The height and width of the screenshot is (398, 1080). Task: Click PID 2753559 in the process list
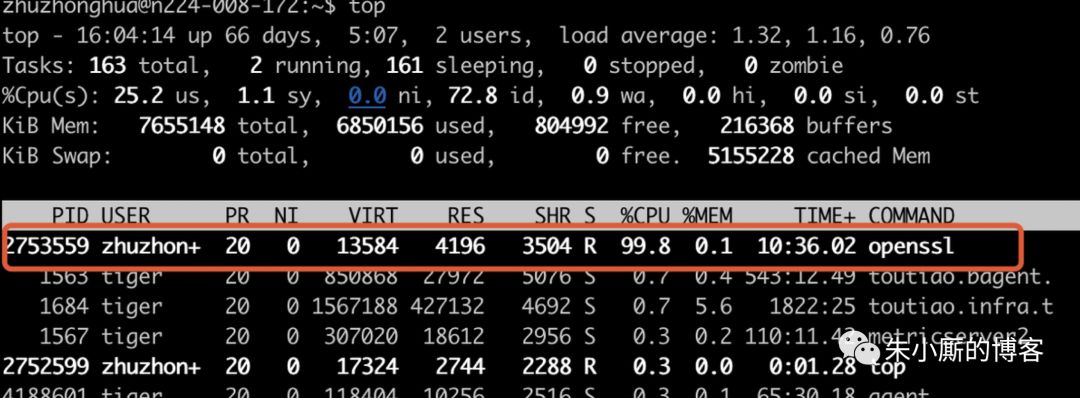(46, 246)
